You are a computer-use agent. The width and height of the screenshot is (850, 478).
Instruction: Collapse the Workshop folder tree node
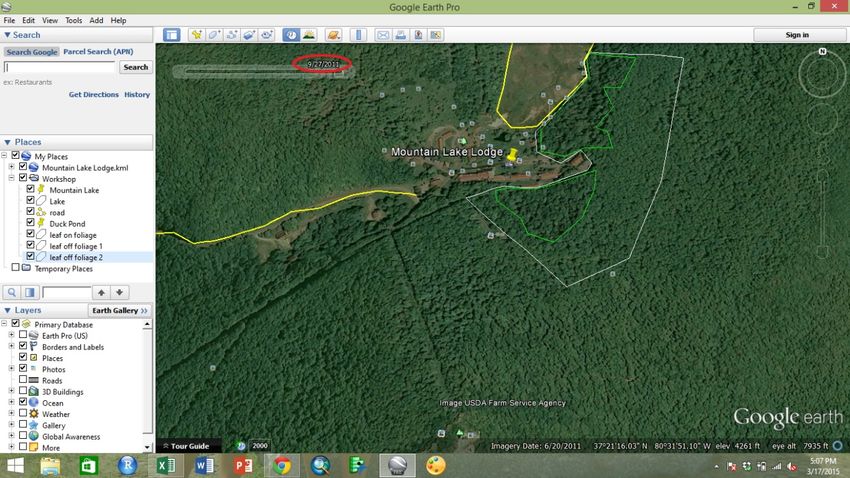click(11, 178)
